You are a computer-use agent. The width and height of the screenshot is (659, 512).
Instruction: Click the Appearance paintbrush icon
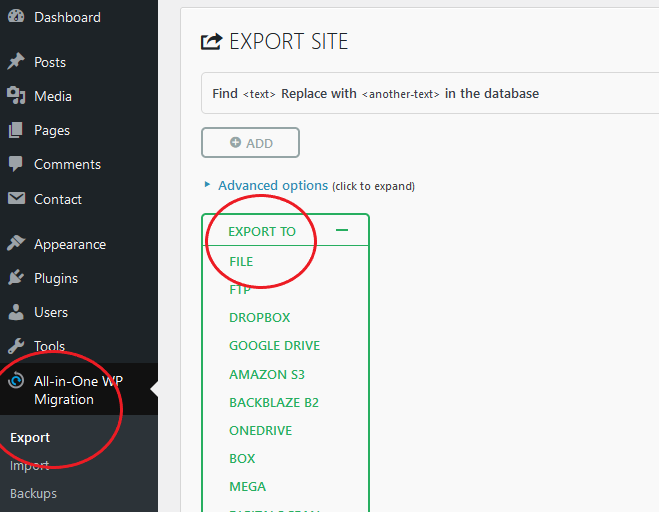point(16,243)
